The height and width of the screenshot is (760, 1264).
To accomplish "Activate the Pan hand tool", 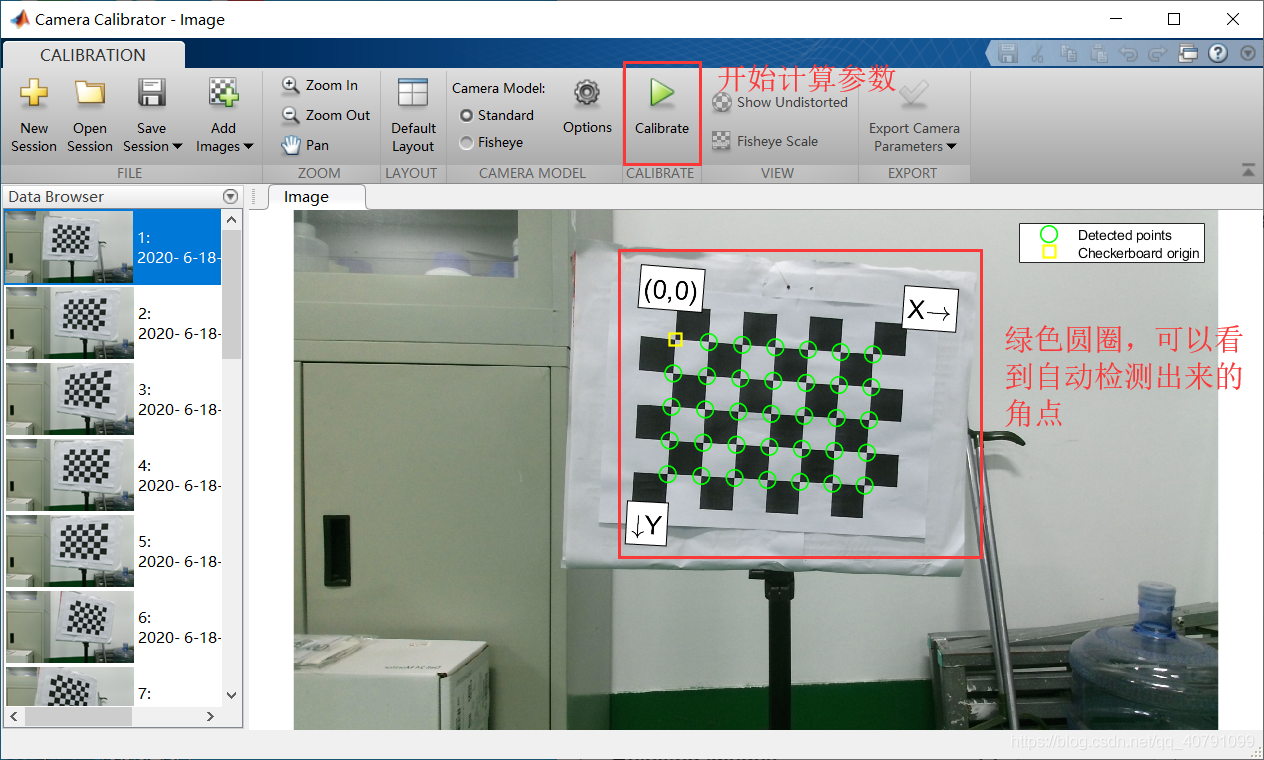I will pyautogui.click(x=305, y=145).
